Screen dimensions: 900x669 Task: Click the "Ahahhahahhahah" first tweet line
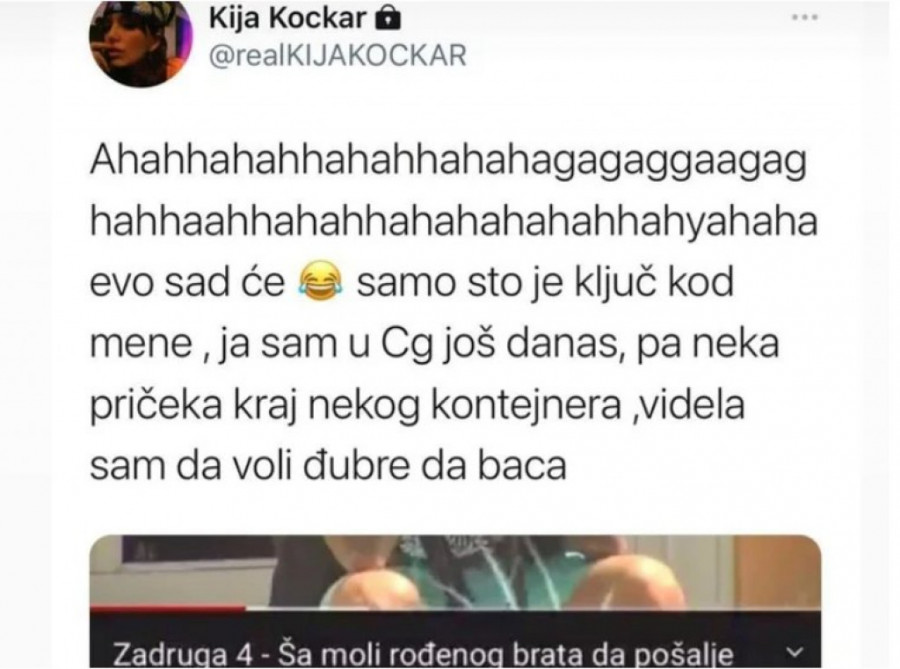(x=448, y=162)
